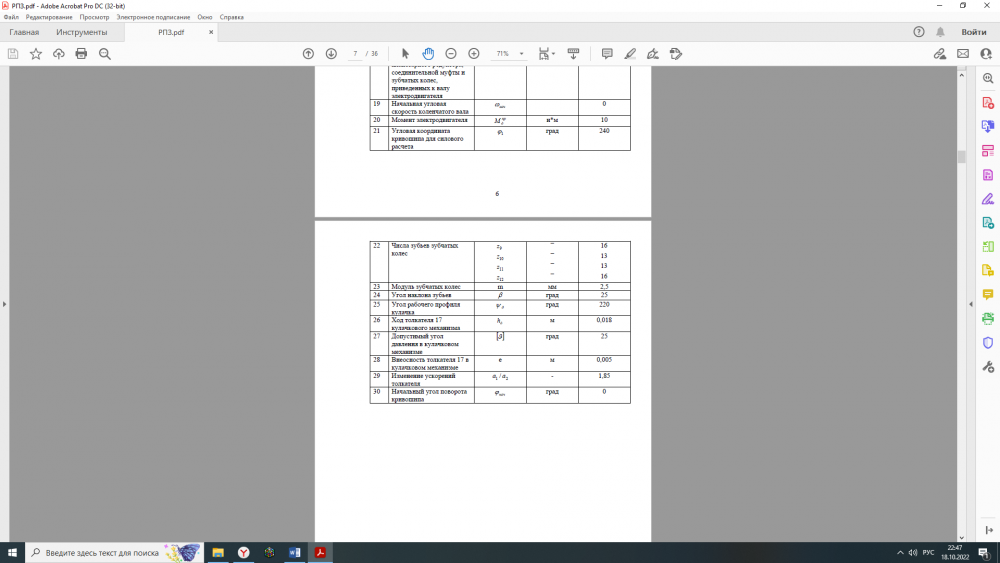Go to the previous page

point(308,54)
